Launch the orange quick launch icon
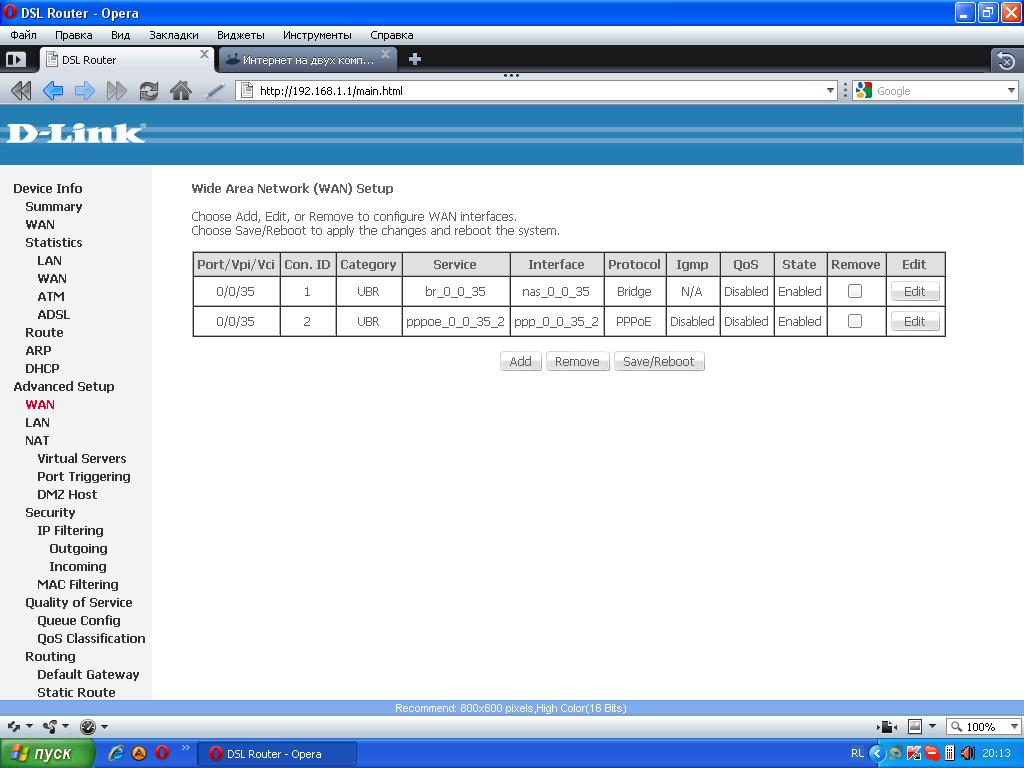Image resolution: width=1024 pixels, height=768 pixels. (x=139, y=754)
